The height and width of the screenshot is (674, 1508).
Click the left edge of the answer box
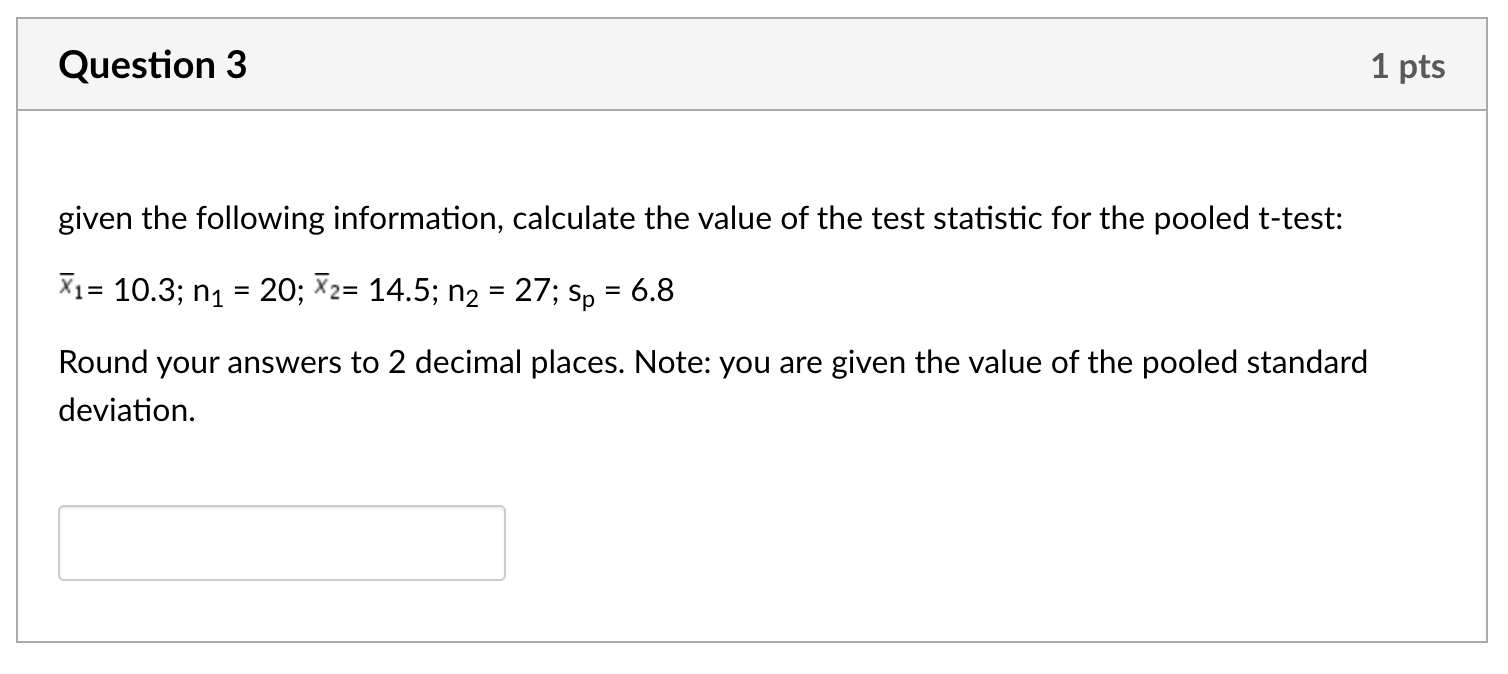click(62, 542)
